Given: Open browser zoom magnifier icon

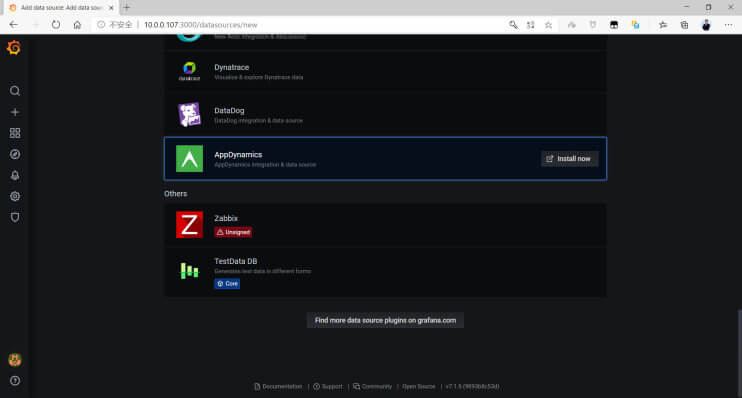Looking at the screenshot, I should [x=513, y=25].
